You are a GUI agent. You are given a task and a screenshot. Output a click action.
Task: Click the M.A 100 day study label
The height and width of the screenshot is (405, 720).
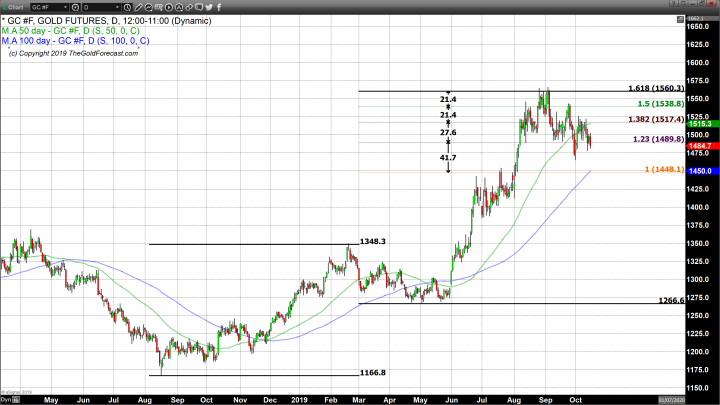[x=75, y=41]
